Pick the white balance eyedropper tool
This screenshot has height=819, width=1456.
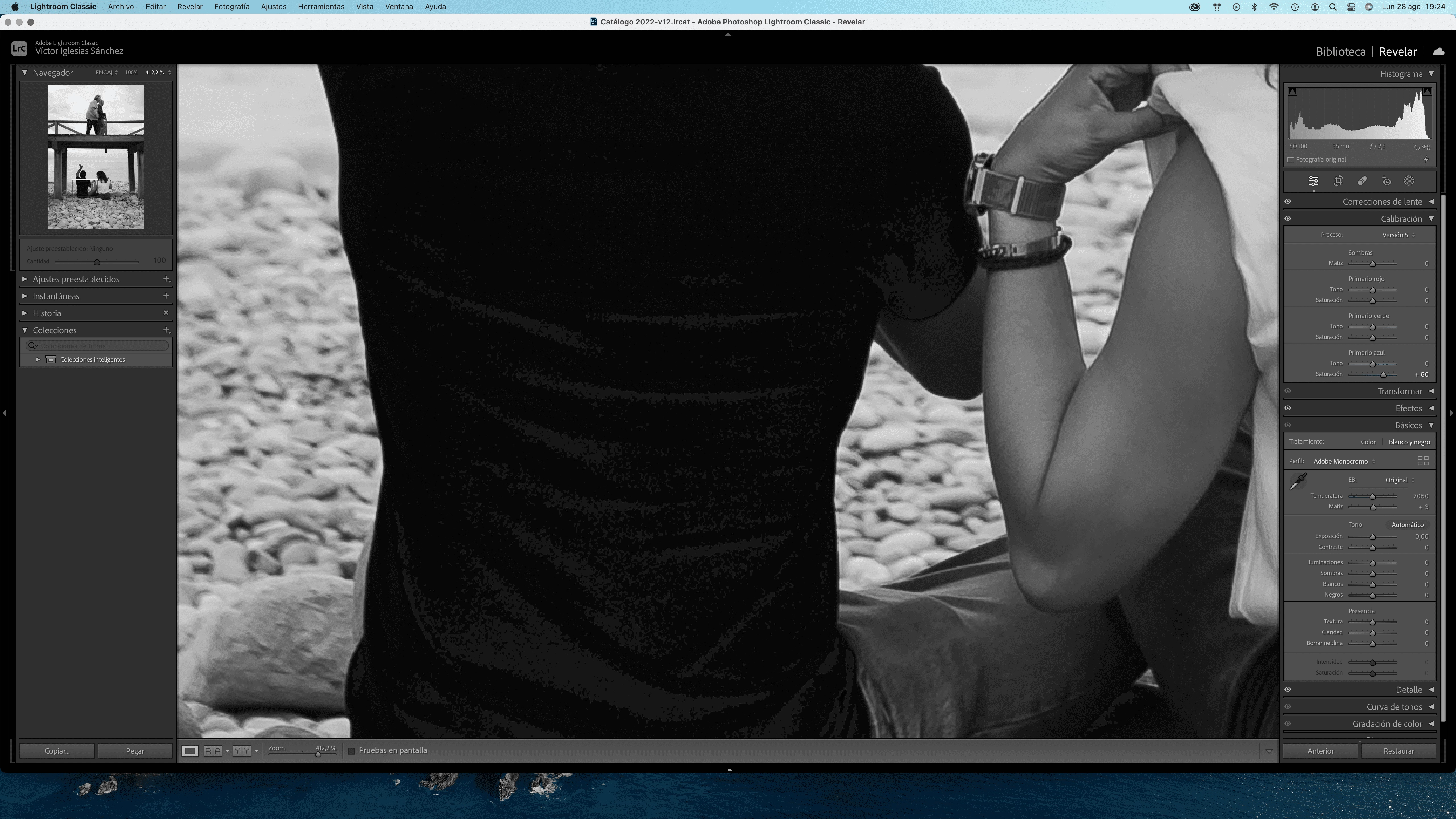coord(1298,481)
